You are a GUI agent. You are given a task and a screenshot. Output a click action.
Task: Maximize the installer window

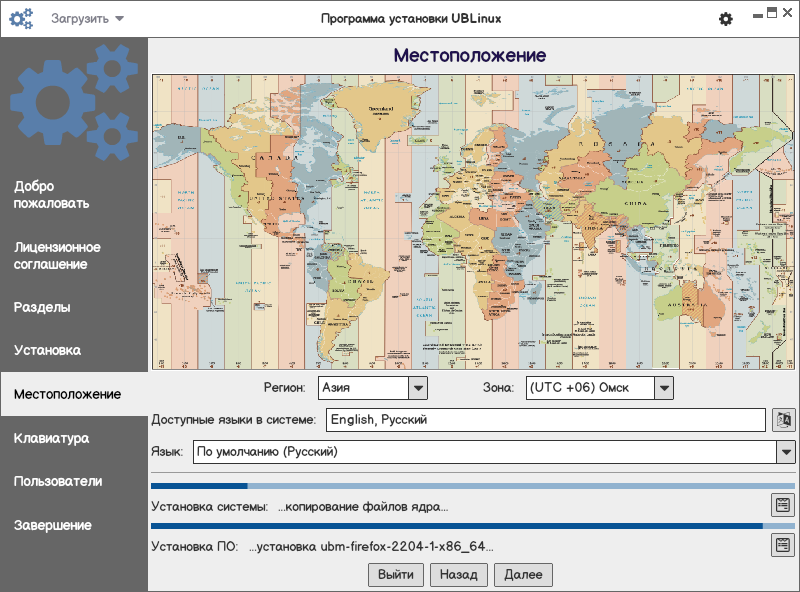tap(771, 13)
